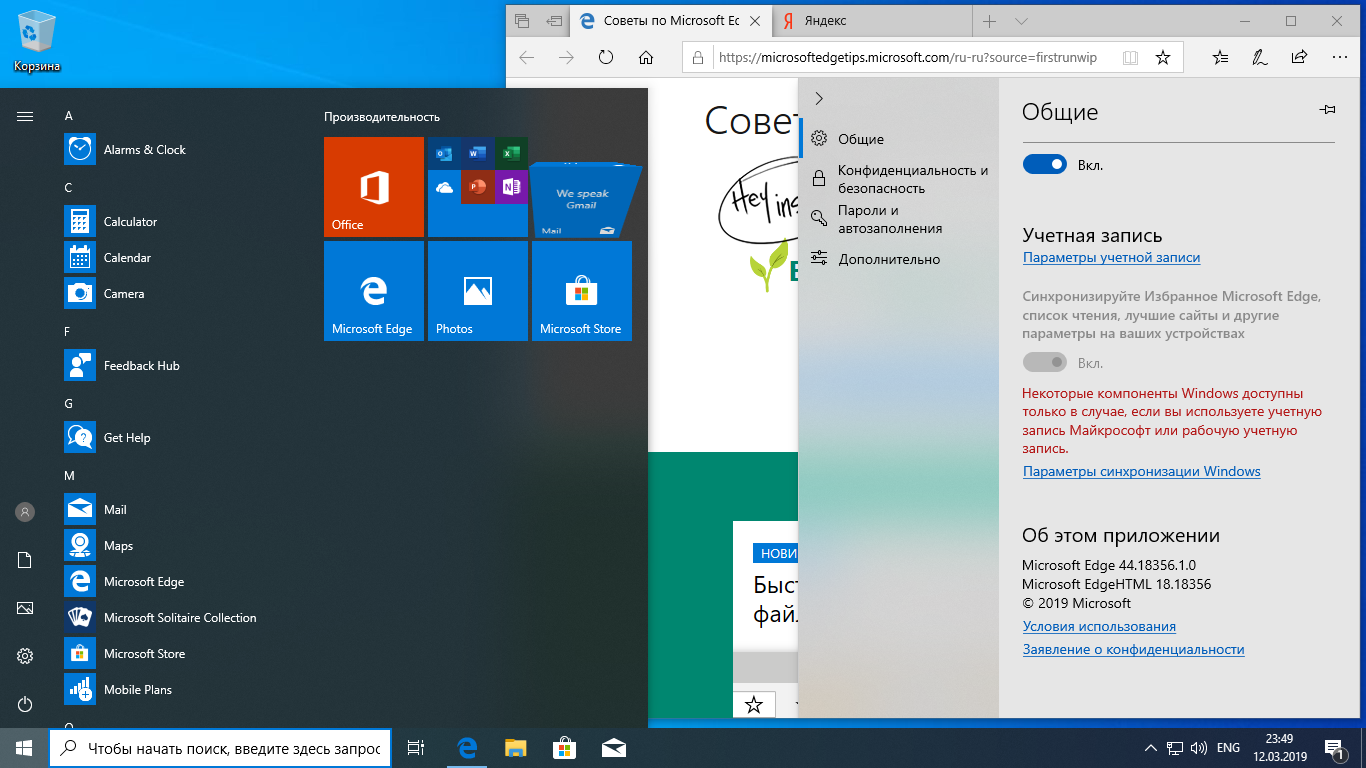The height and width of the screenshot is (768, 1366).
Task: Click the OneDrive icon in the tile folder
Action: pyautogui.click(x=444, y=187)
